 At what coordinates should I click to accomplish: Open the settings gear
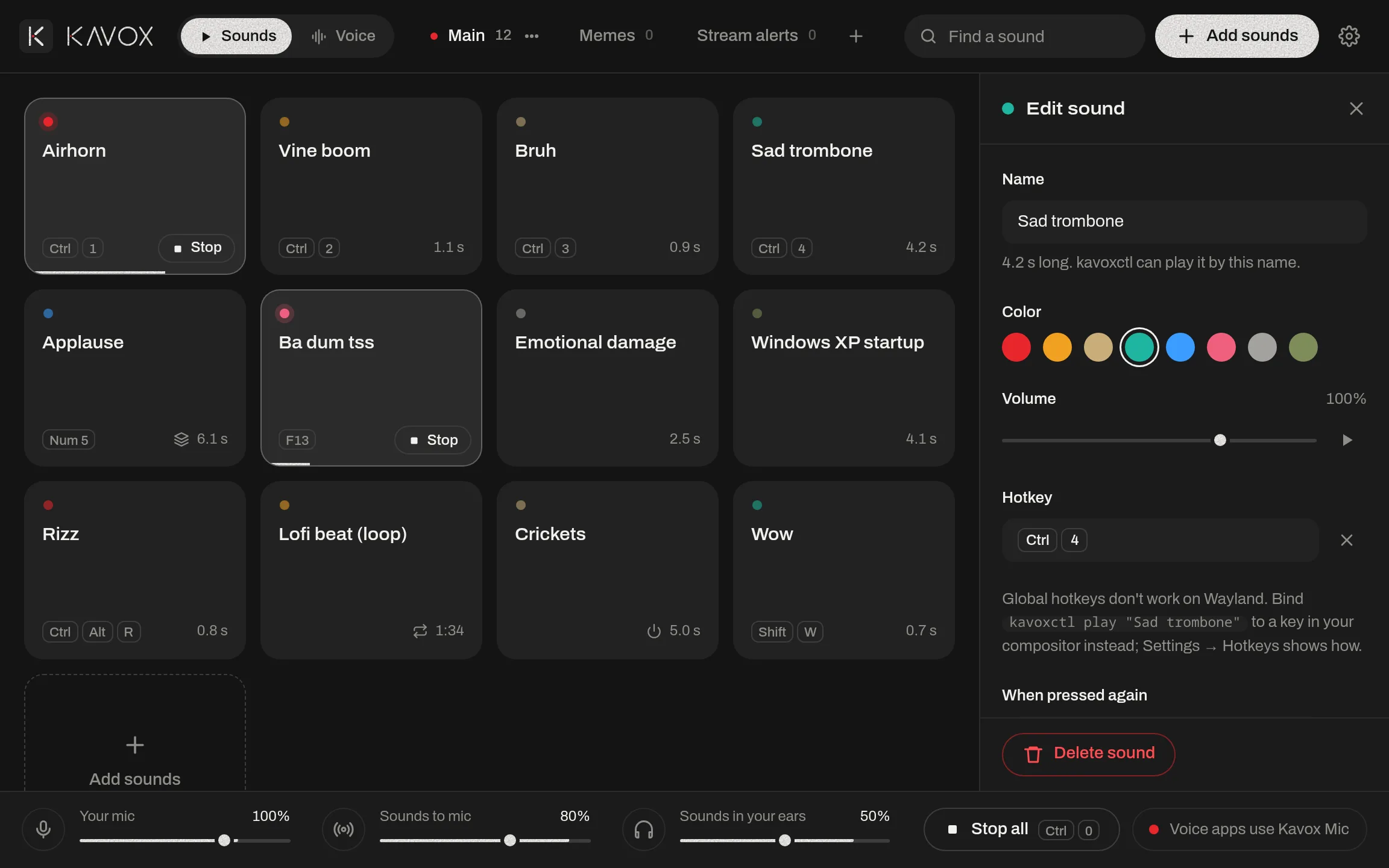(1349, 36)
